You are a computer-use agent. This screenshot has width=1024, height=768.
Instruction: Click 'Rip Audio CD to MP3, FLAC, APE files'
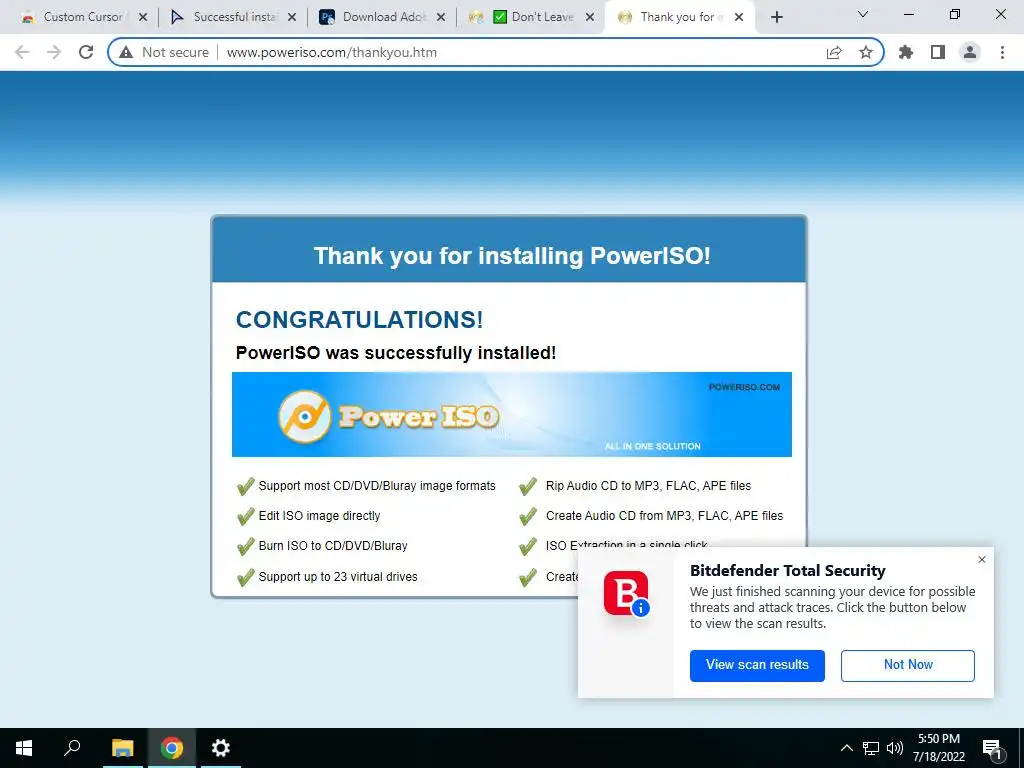[648, 486]
